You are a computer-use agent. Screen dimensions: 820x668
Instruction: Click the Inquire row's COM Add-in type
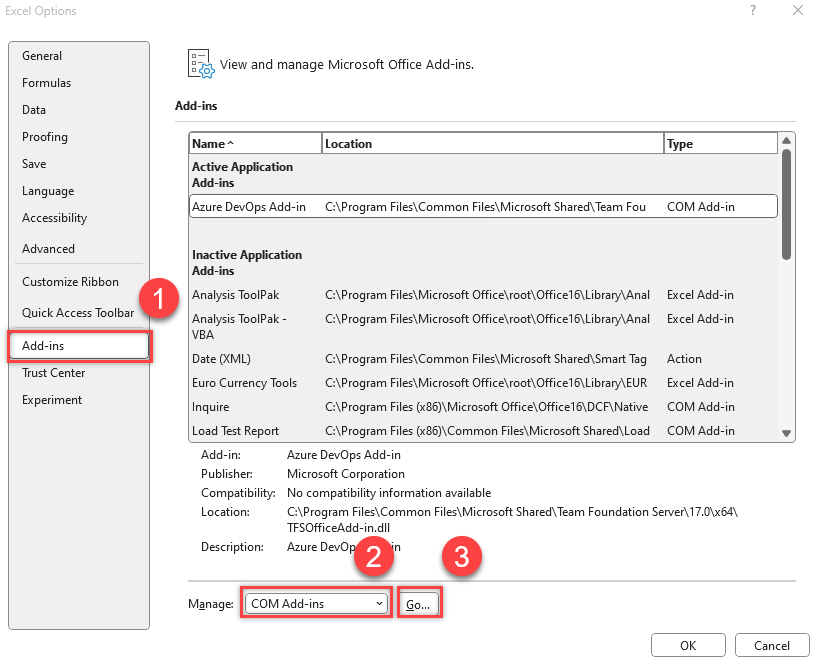click(x=701, y=407)
